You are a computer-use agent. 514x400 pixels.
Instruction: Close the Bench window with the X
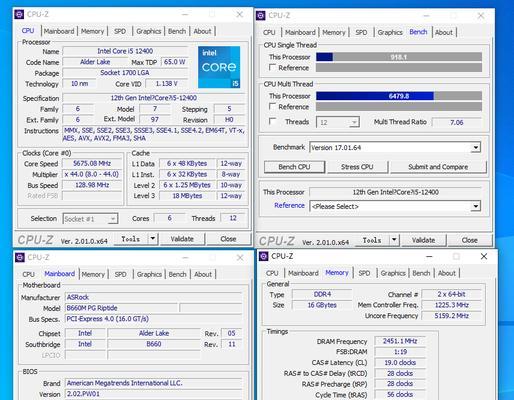(481, 16)
